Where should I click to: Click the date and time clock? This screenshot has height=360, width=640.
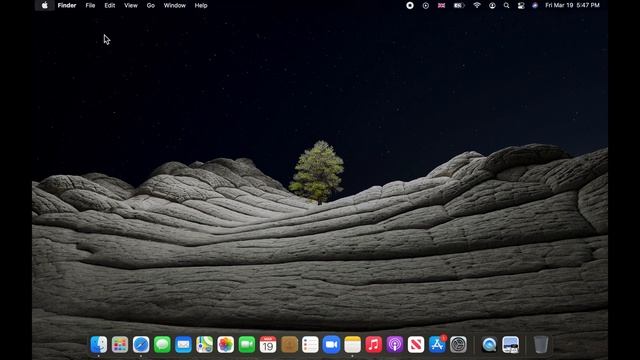coord(573,5)
